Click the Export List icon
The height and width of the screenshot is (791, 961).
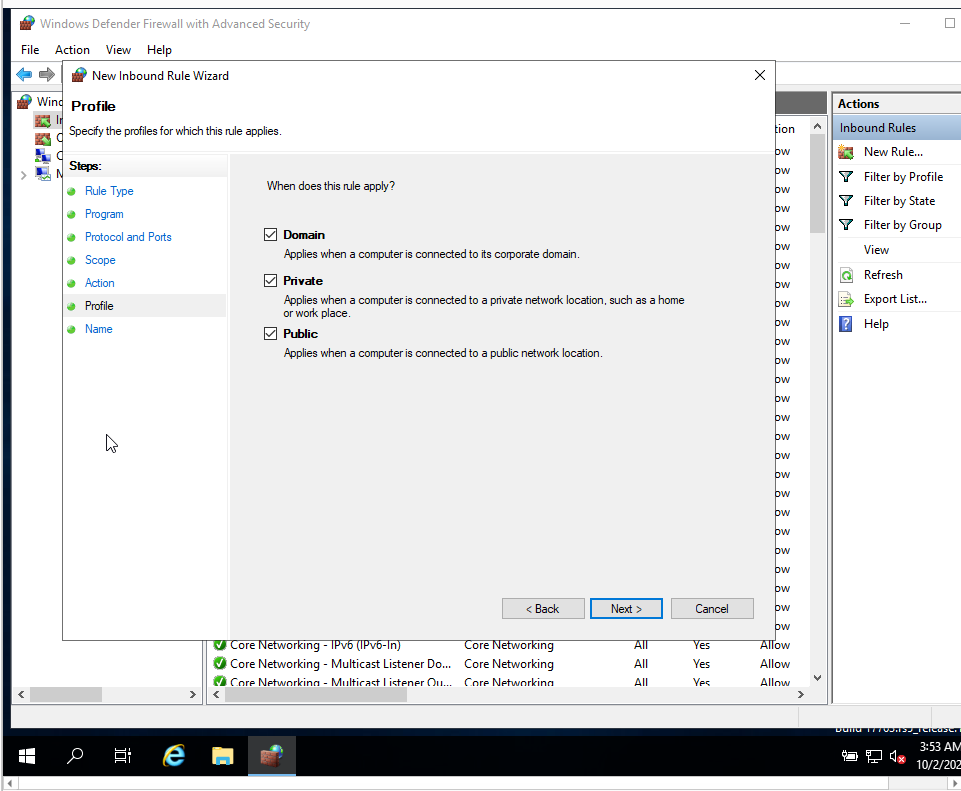coord(846,300)
